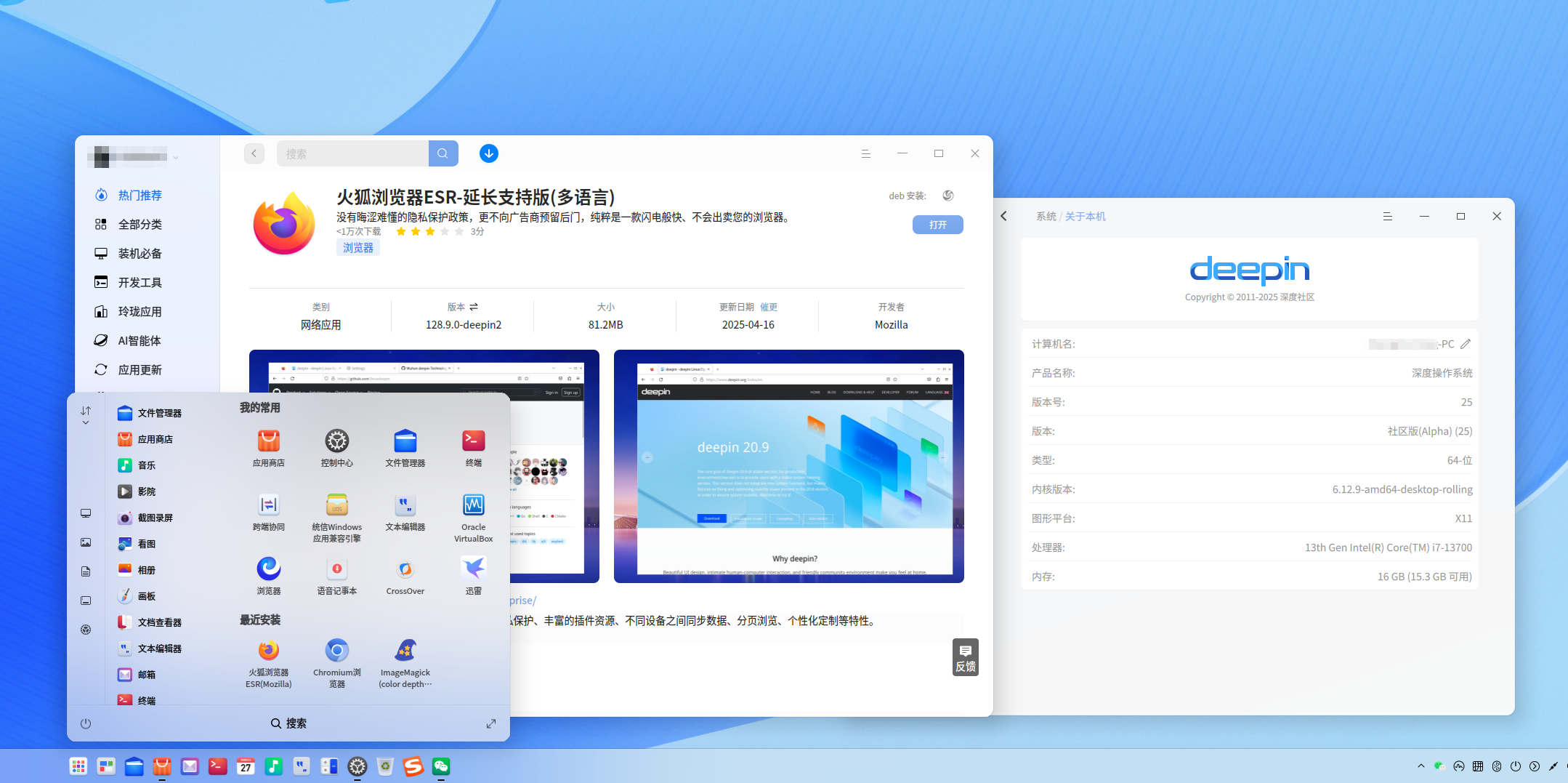Open Chromium浏览器 from recently installed
The width and height of the screenshot is (1568, 783).
[336, 663]
